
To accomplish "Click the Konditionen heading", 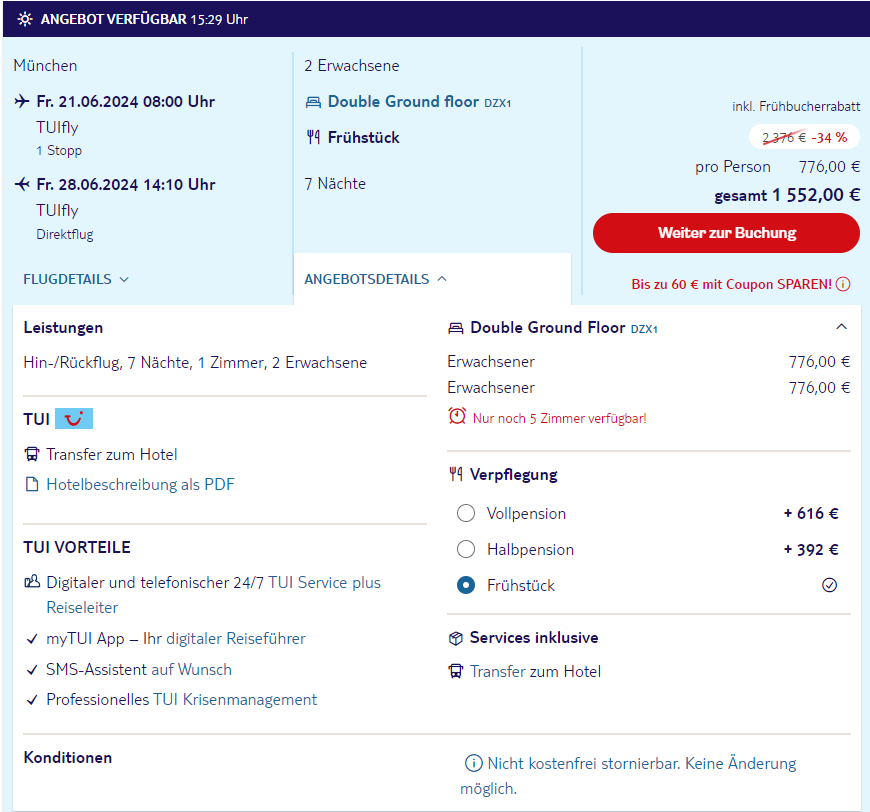I will (68, 758).
